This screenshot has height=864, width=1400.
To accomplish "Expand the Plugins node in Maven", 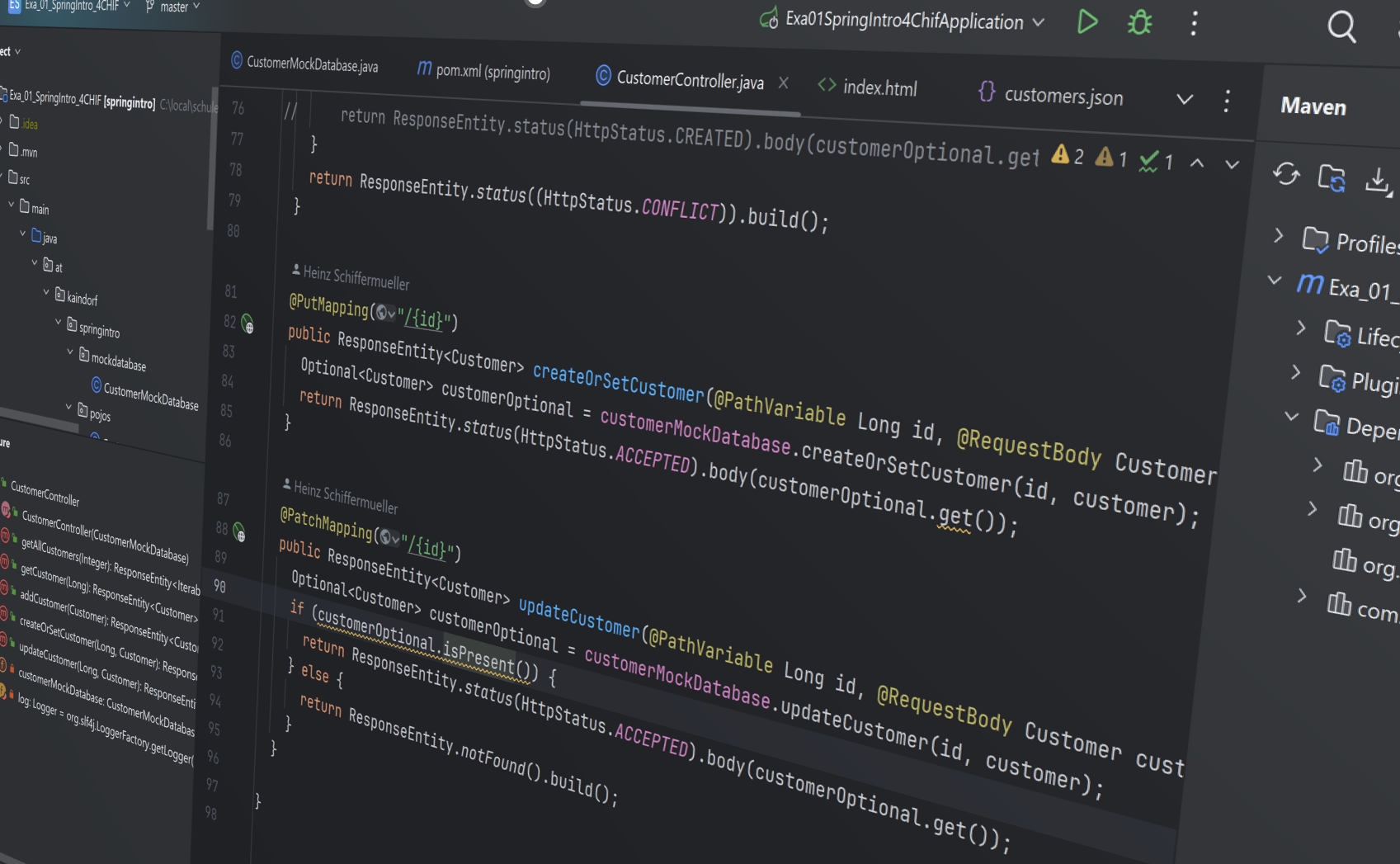I will click(1296, 373).
